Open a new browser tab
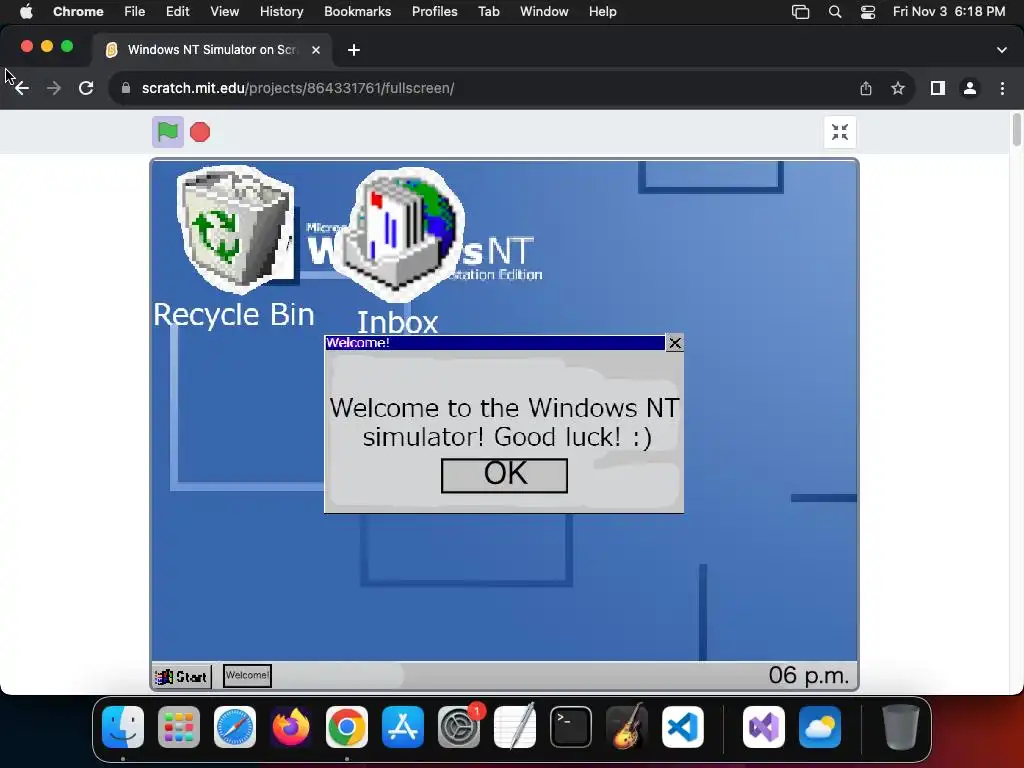This screenshot has width=1024, height=768. click(x=354, y=50)
